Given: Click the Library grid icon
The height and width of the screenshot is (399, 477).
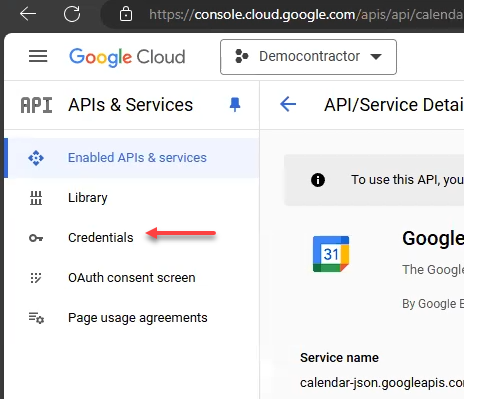Looking at the screenshot, I should tap(36, 198).
